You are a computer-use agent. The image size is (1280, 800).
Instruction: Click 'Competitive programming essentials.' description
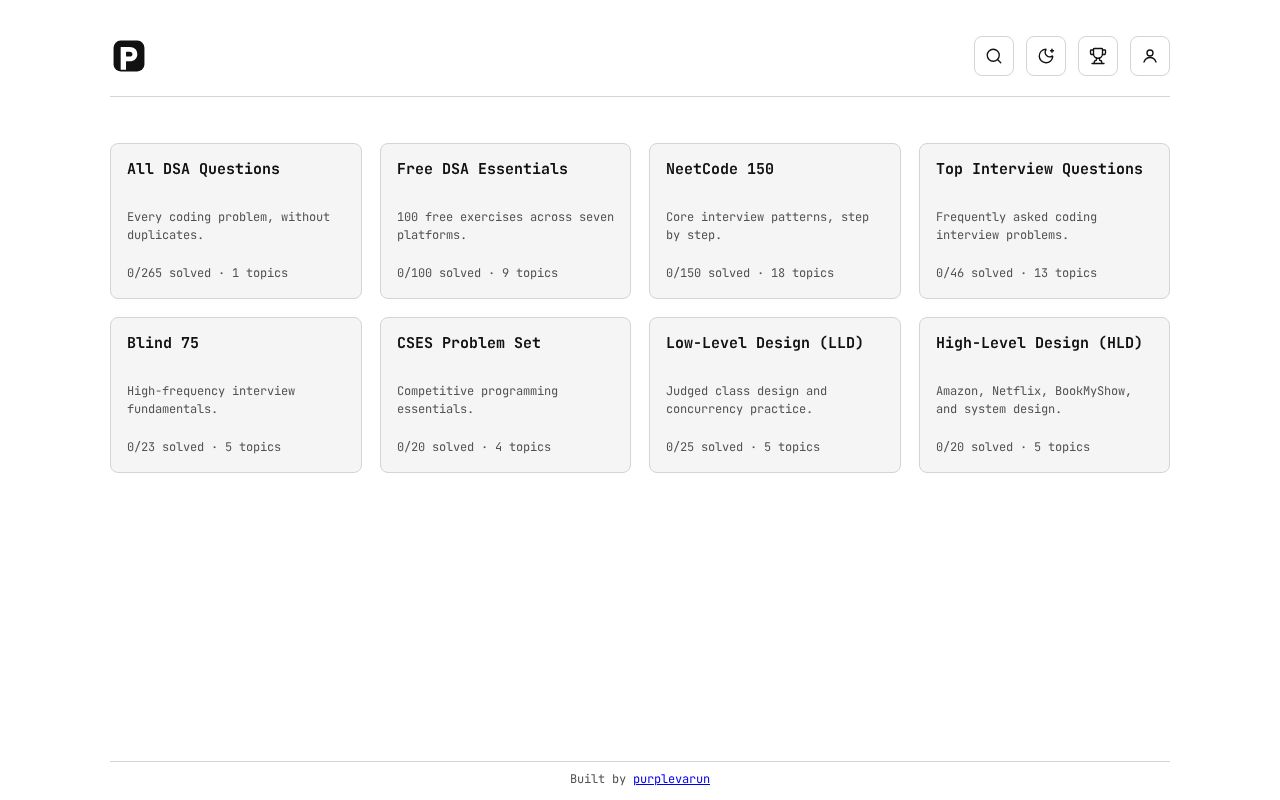point(477,400)
